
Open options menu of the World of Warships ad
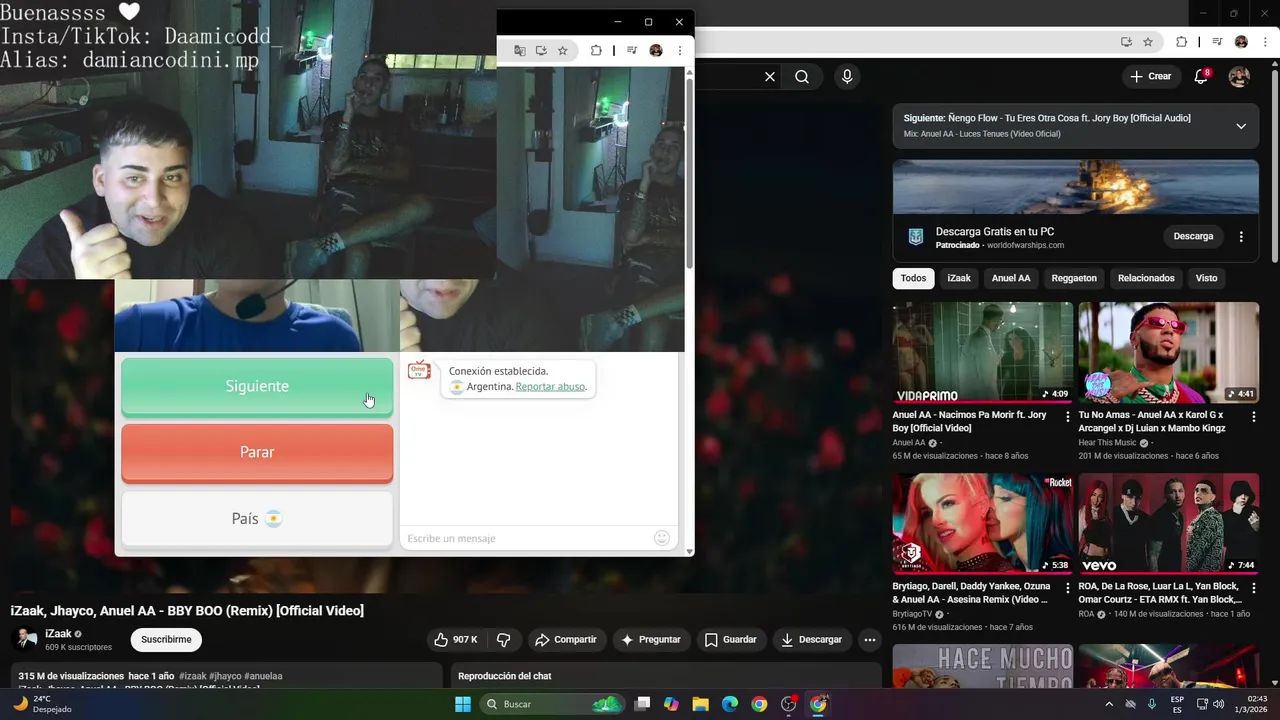click(x=1241, y=237)
